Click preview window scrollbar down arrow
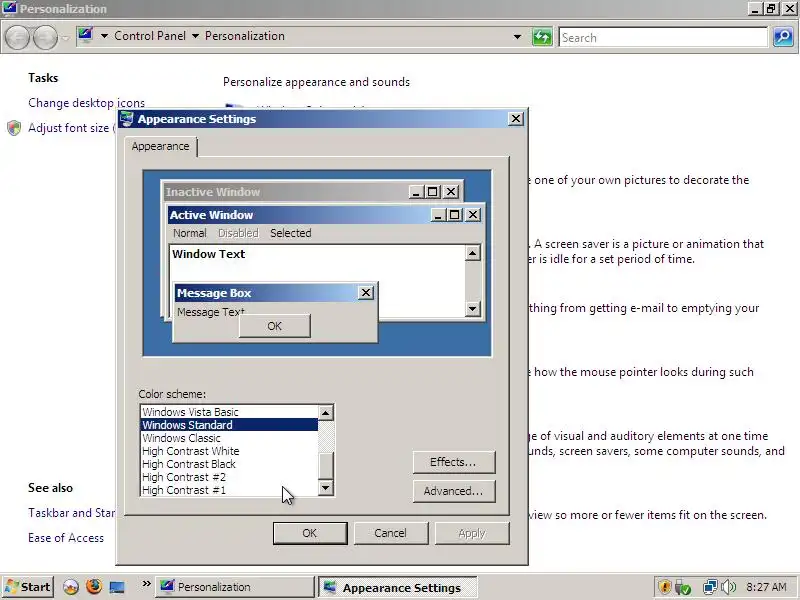Screen dimensions: 800x600 coord(472,309)
